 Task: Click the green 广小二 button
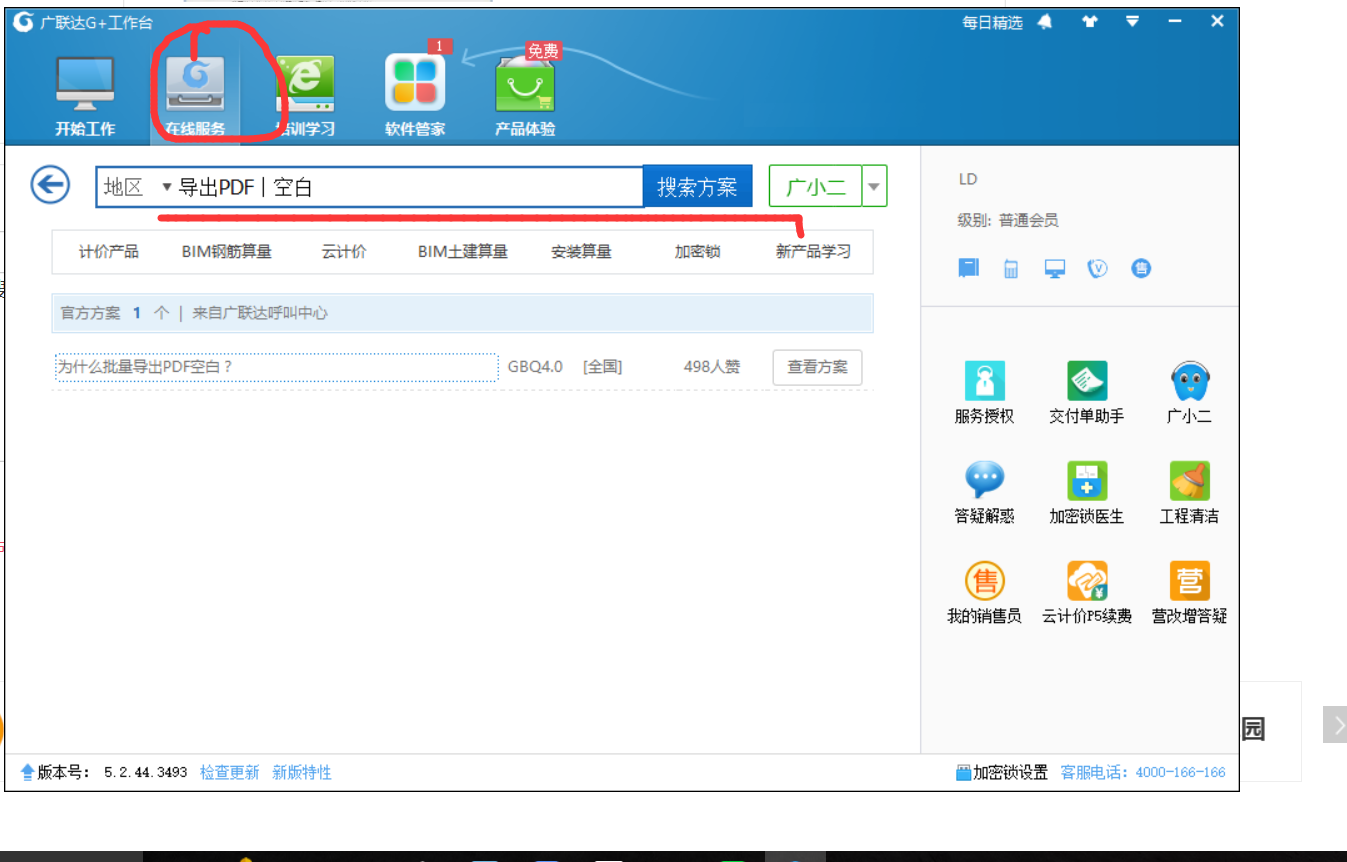tap(815, 186)
